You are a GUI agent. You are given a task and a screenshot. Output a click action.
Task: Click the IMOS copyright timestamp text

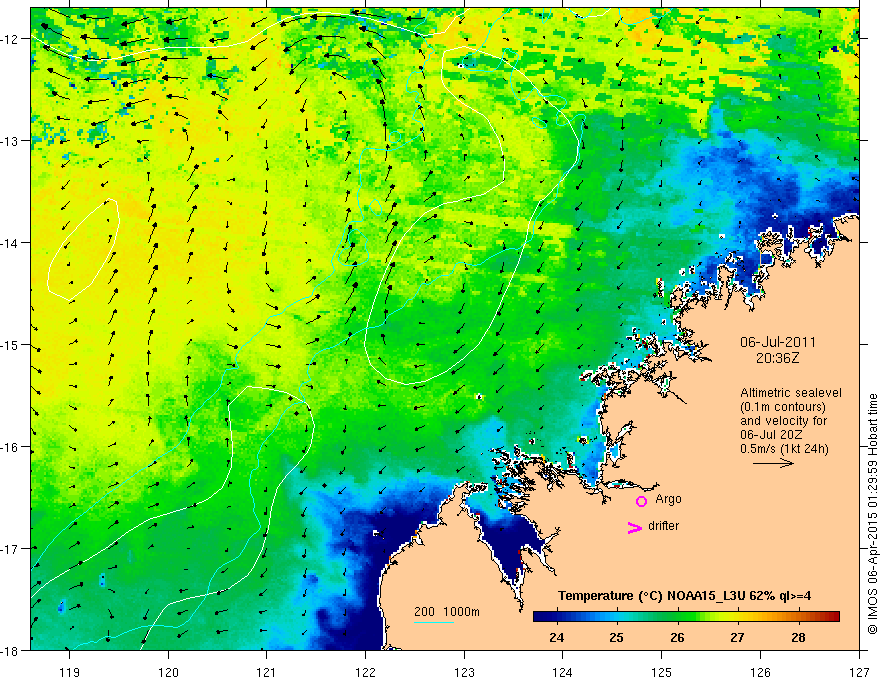point(872,513)
